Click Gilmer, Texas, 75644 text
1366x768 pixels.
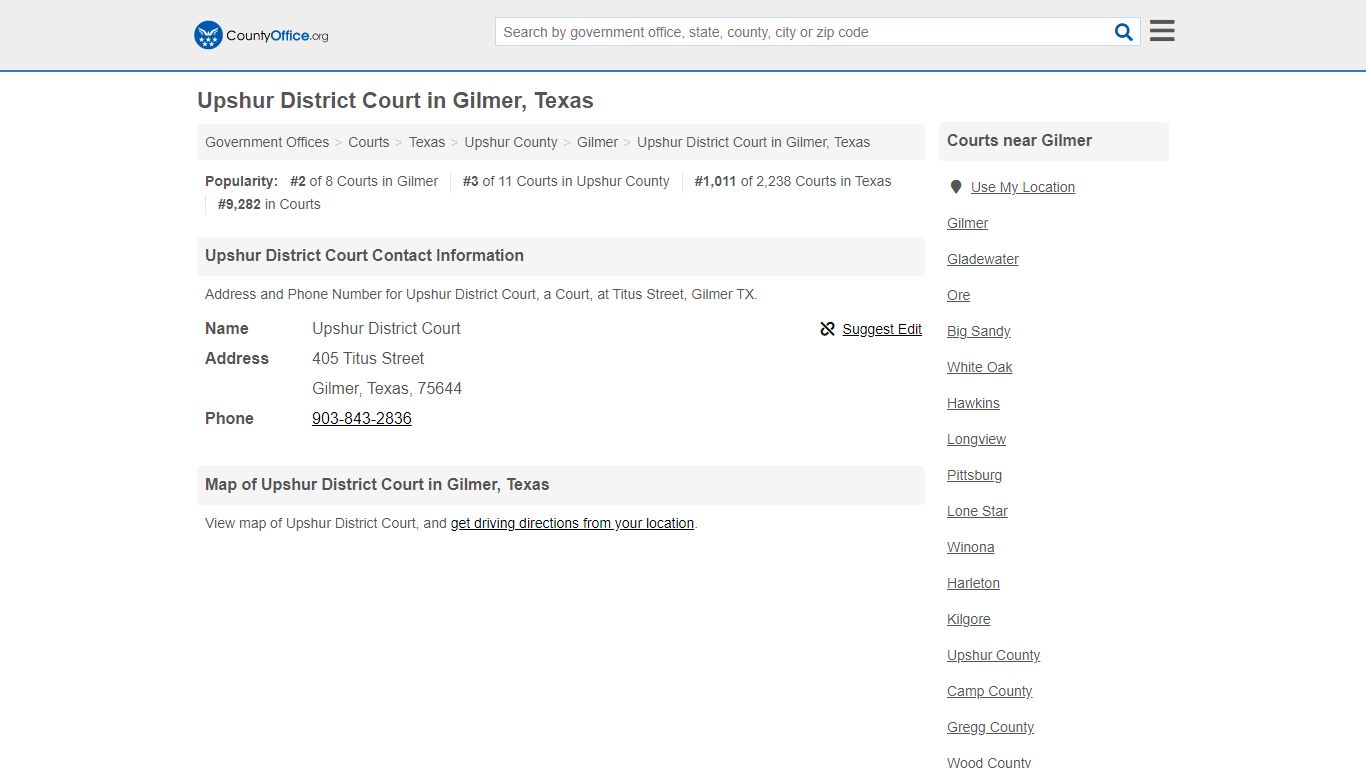[x=387, y=388]
